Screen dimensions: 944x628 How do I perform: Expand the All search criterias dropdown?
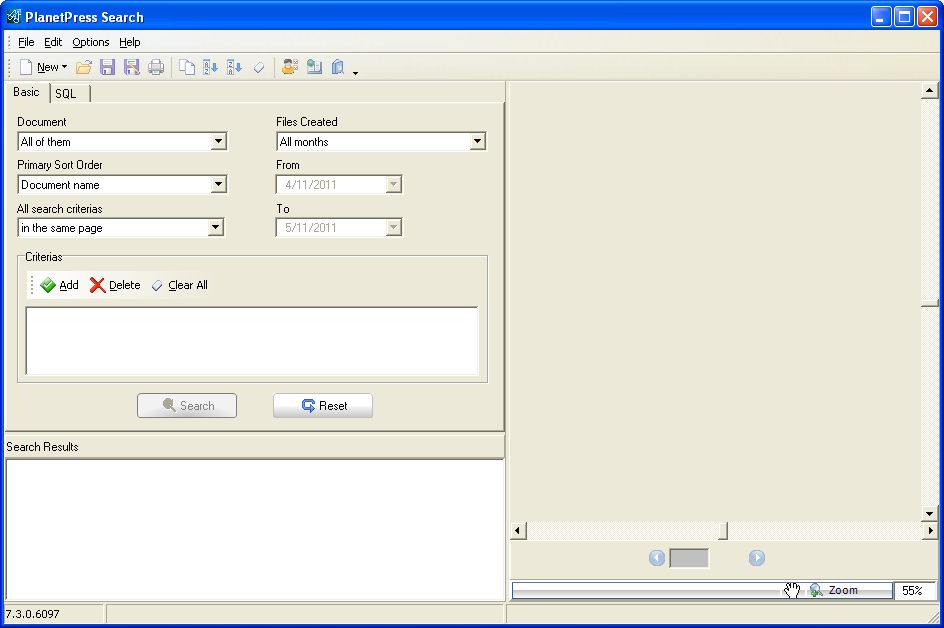215,228
